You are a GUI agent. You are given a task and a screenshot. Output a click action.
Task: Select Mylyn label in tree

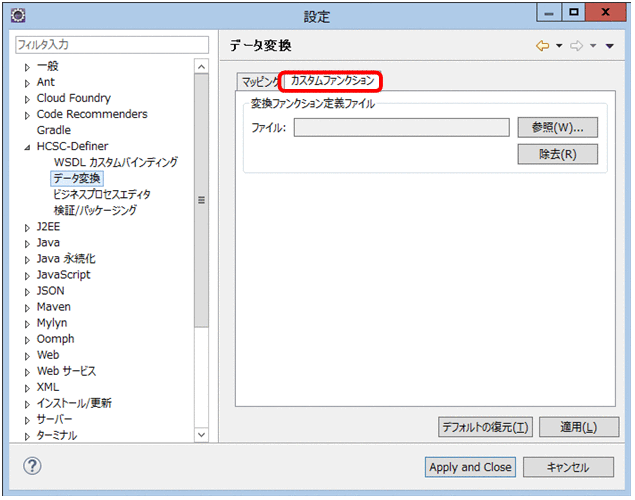(x=52, y=323)
